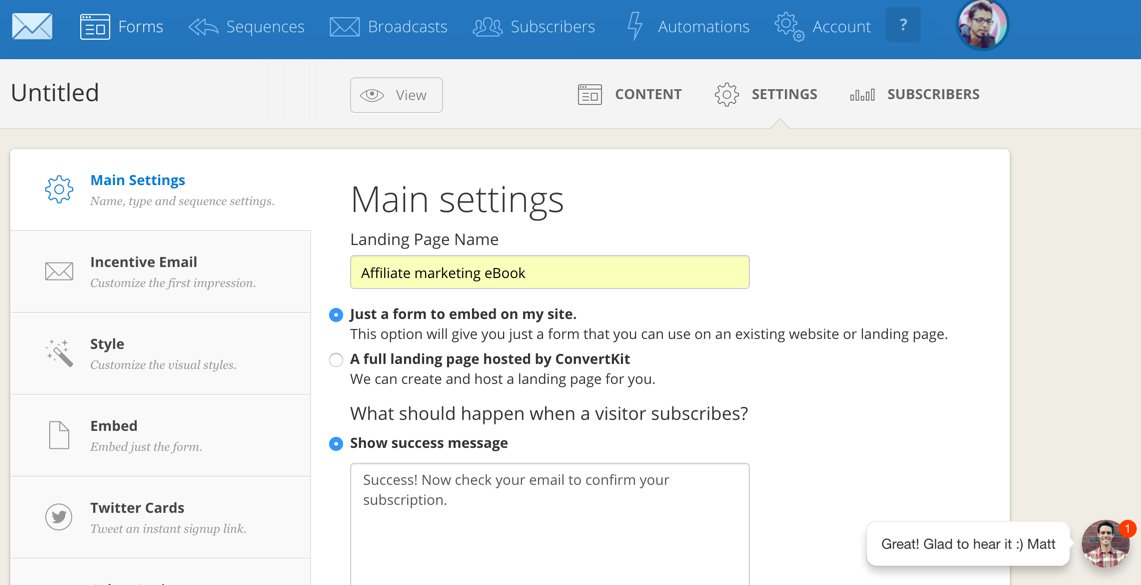1141x585 pixels.
Task: Click the 'Main settings' heading
Action: [457, 200]
